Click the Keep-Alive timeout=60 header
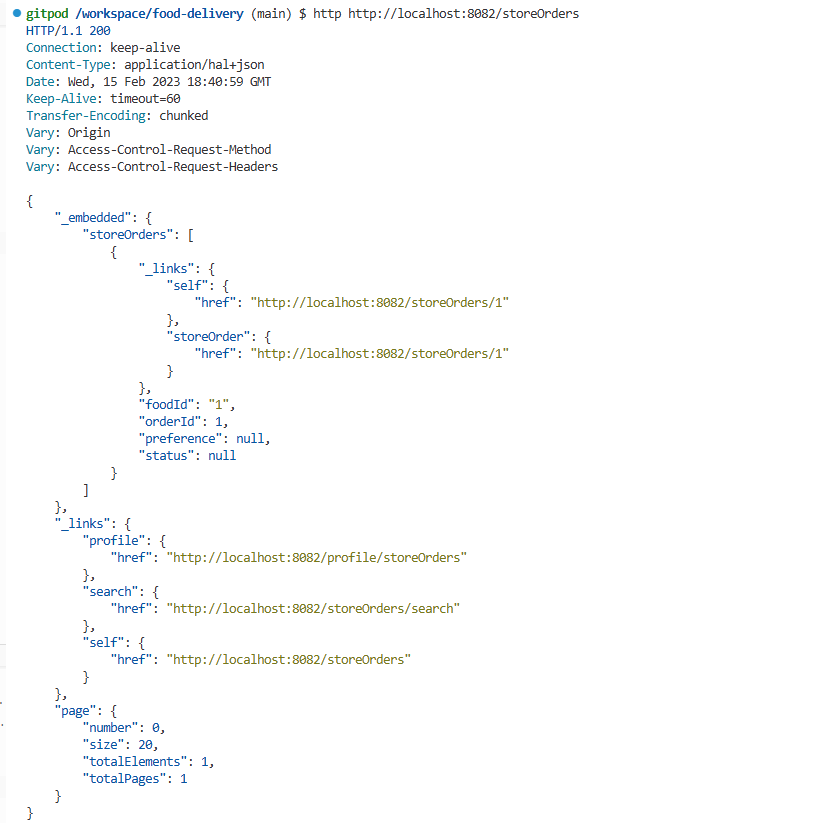The height and width of the screenshot is (823, 832). [103, 99]
